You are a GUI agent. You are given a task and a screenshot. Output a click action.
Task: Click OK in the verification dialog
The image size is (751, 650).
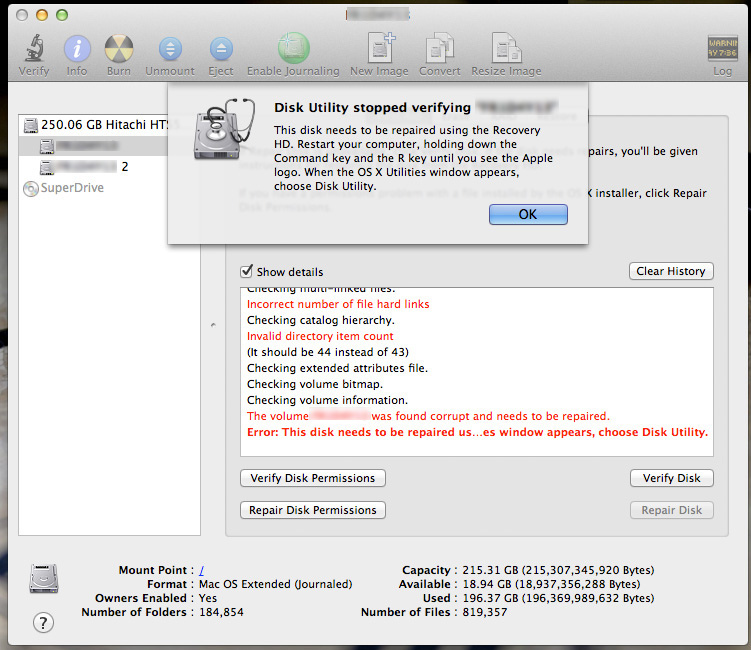(528, 214)
